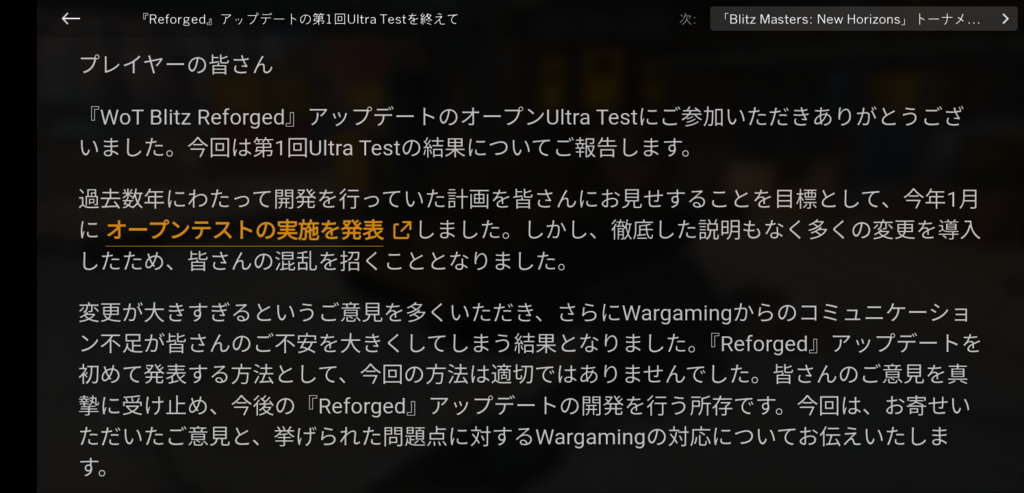Click the header title 『Reforged』アップデートの第1回Ultra Test
1024x493 pixels.
300,19
